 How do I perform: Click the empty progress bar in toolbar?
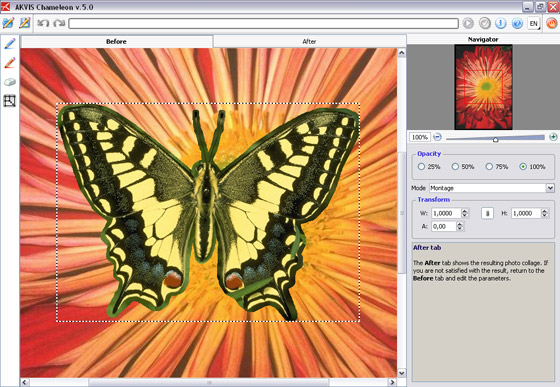point(264,24)
